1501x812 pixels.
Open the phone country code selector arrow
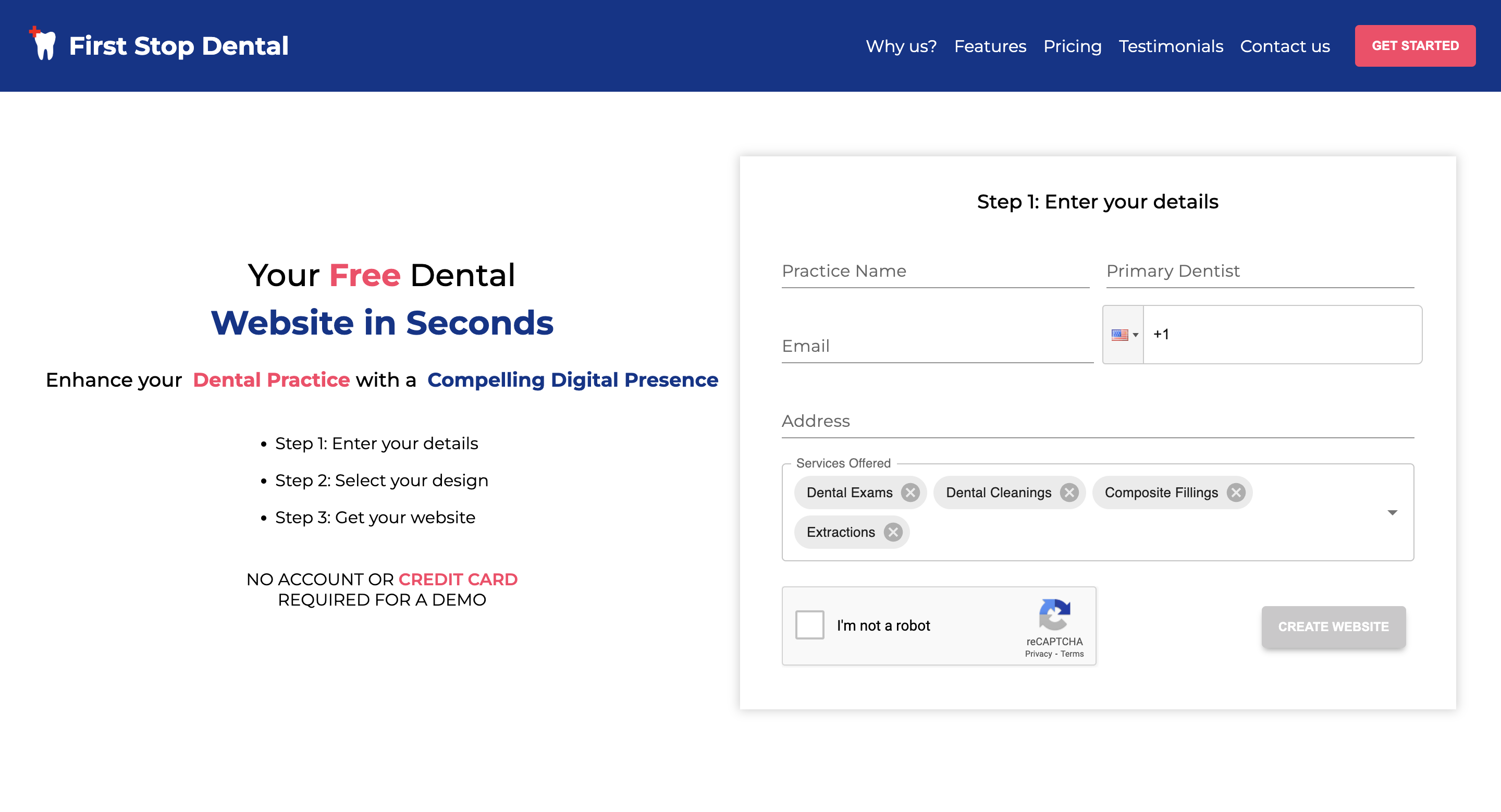(1135, 335)
